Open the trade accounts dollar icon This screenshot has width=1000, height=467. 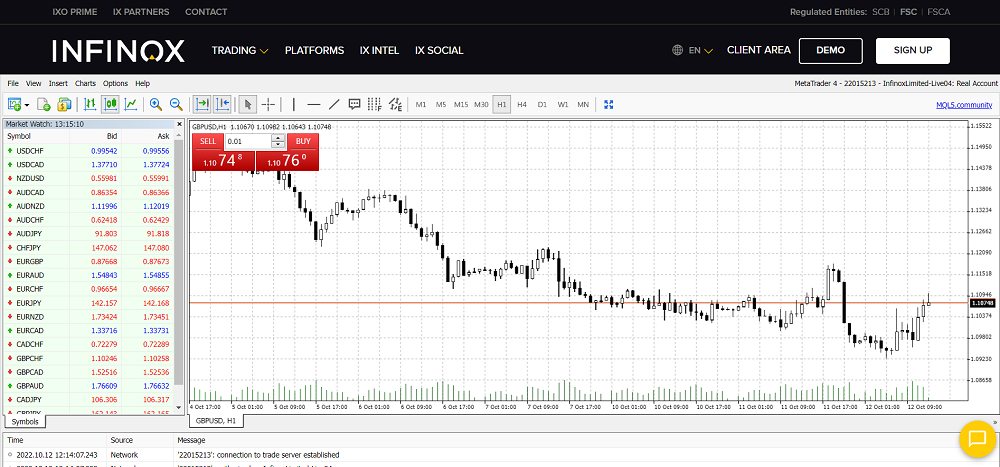64,104
